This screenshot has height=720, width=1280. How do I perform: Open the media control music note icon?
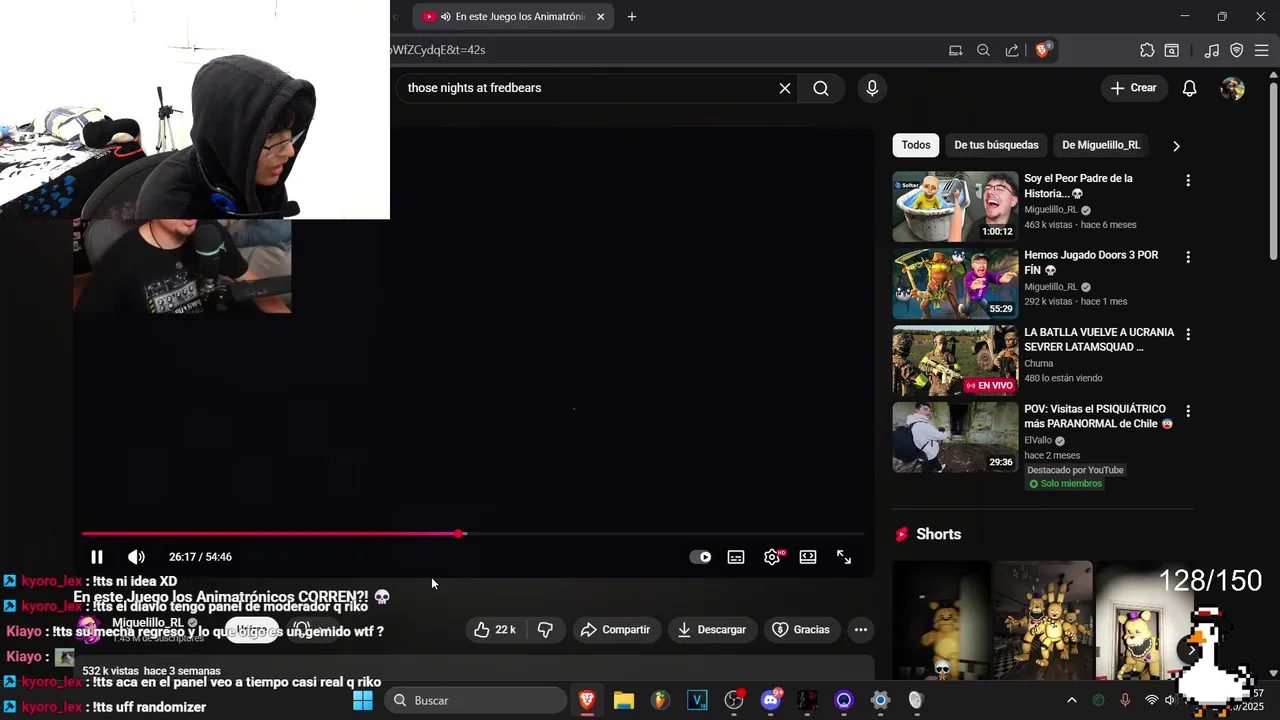coord(1212,50)
